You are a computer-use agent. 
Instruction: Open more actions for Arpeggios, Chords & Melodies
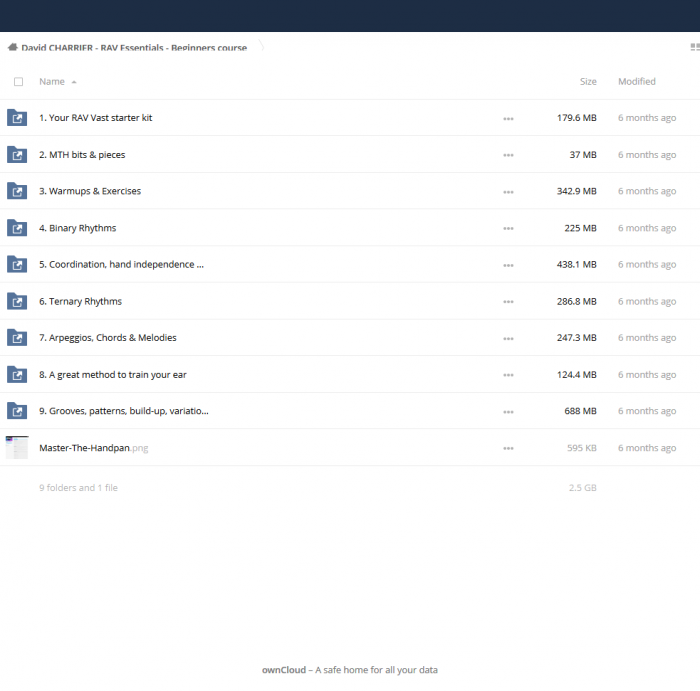point(508,338)
